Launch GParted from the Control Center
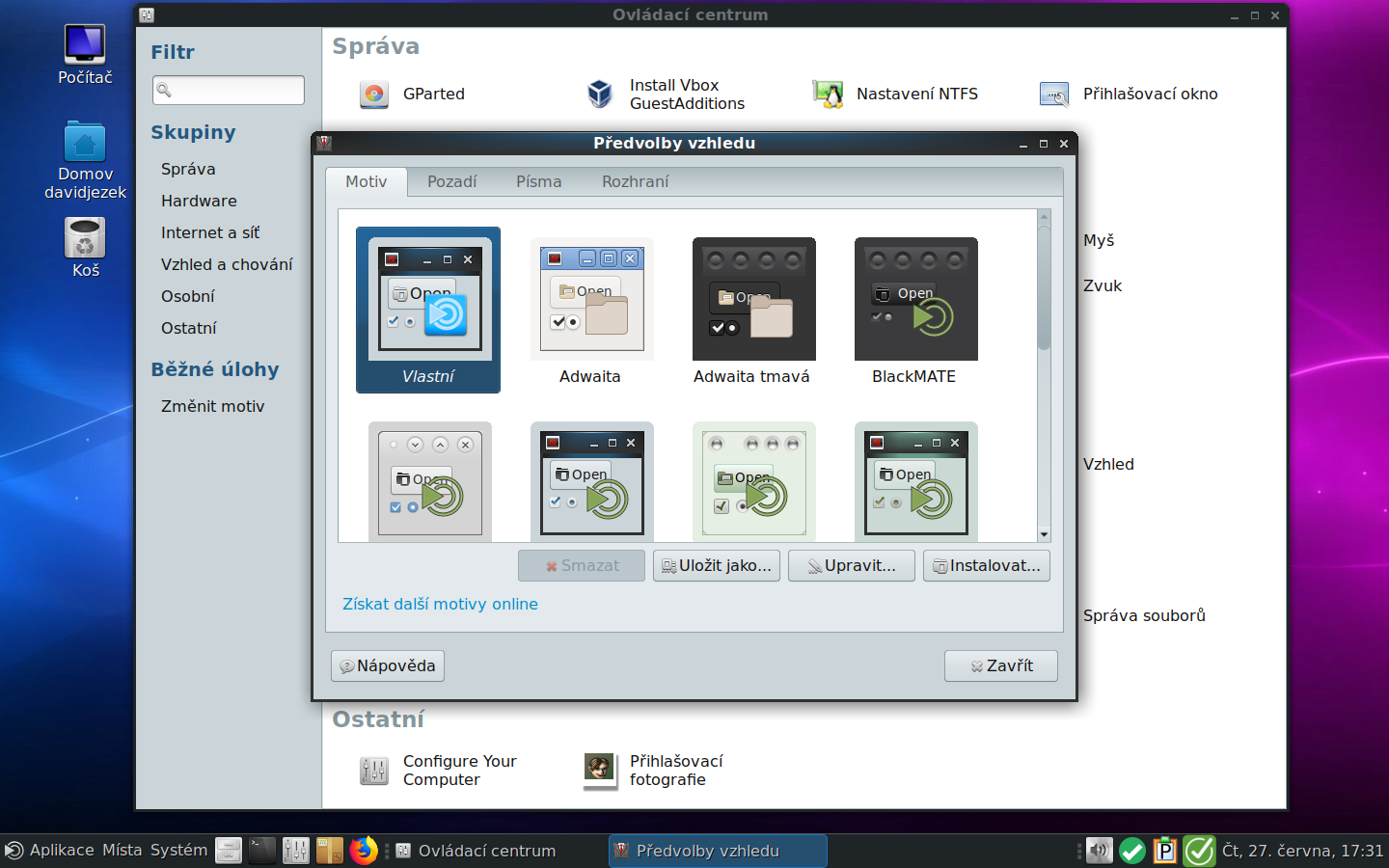The height and width of the screenshot is (868, 1389). pyautogui.click(x=413, y=94)
